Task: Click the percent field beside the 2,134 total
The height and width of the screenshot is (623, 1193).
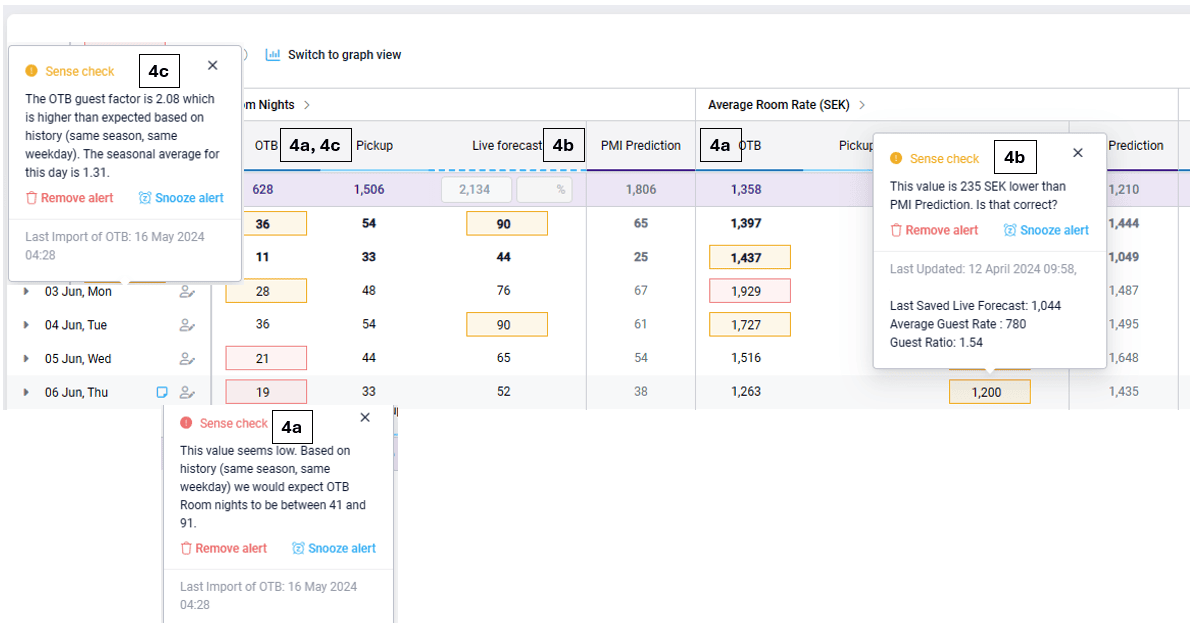Action: pyautogui.click(x=545, y=190)
